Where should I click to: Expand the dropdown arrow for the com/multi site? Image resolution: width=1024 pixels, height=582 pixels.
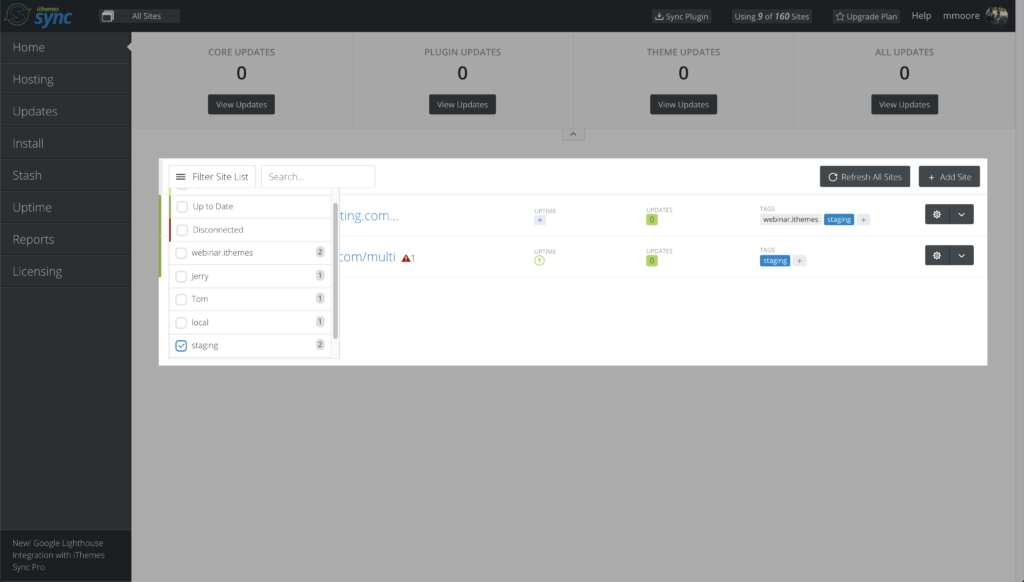pos(961,255)
